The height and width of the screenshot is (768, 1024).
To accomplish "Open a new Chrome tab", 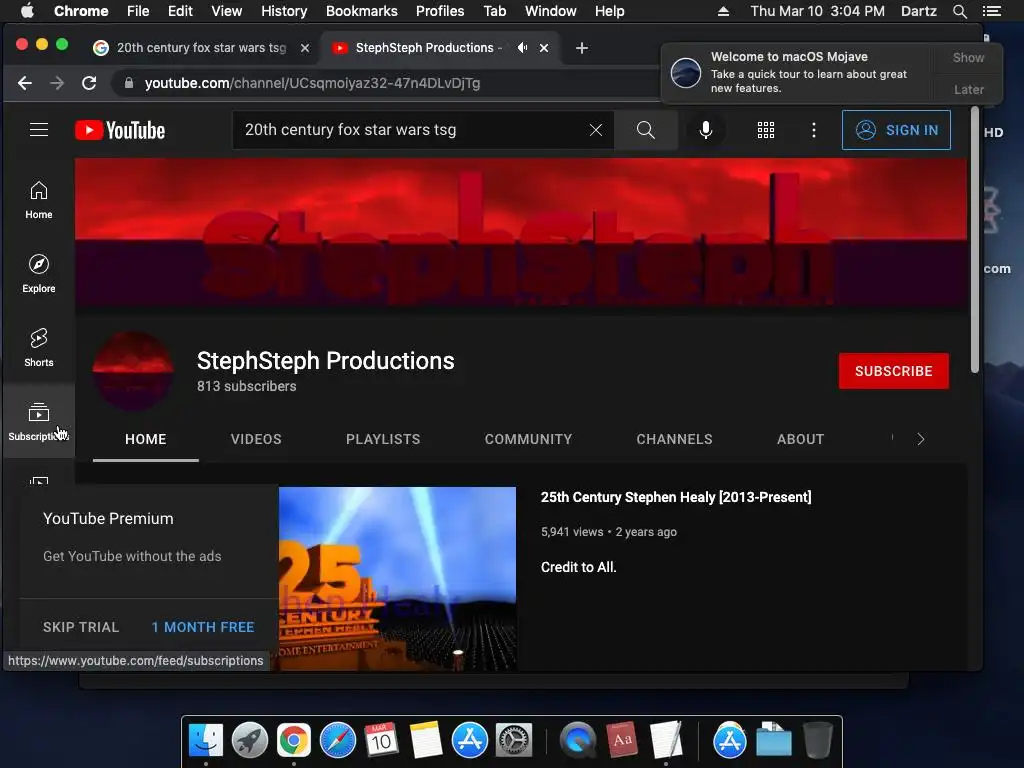I will (581, 48).
